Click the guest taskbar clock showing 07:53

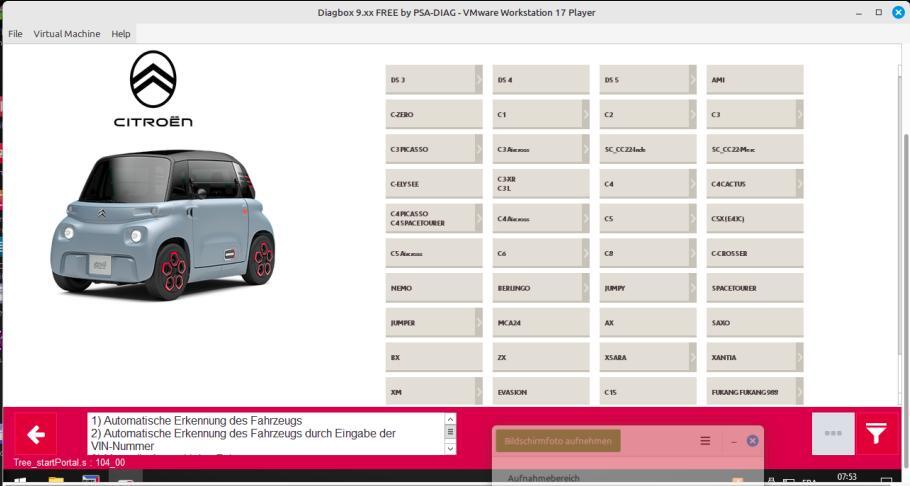847,477
